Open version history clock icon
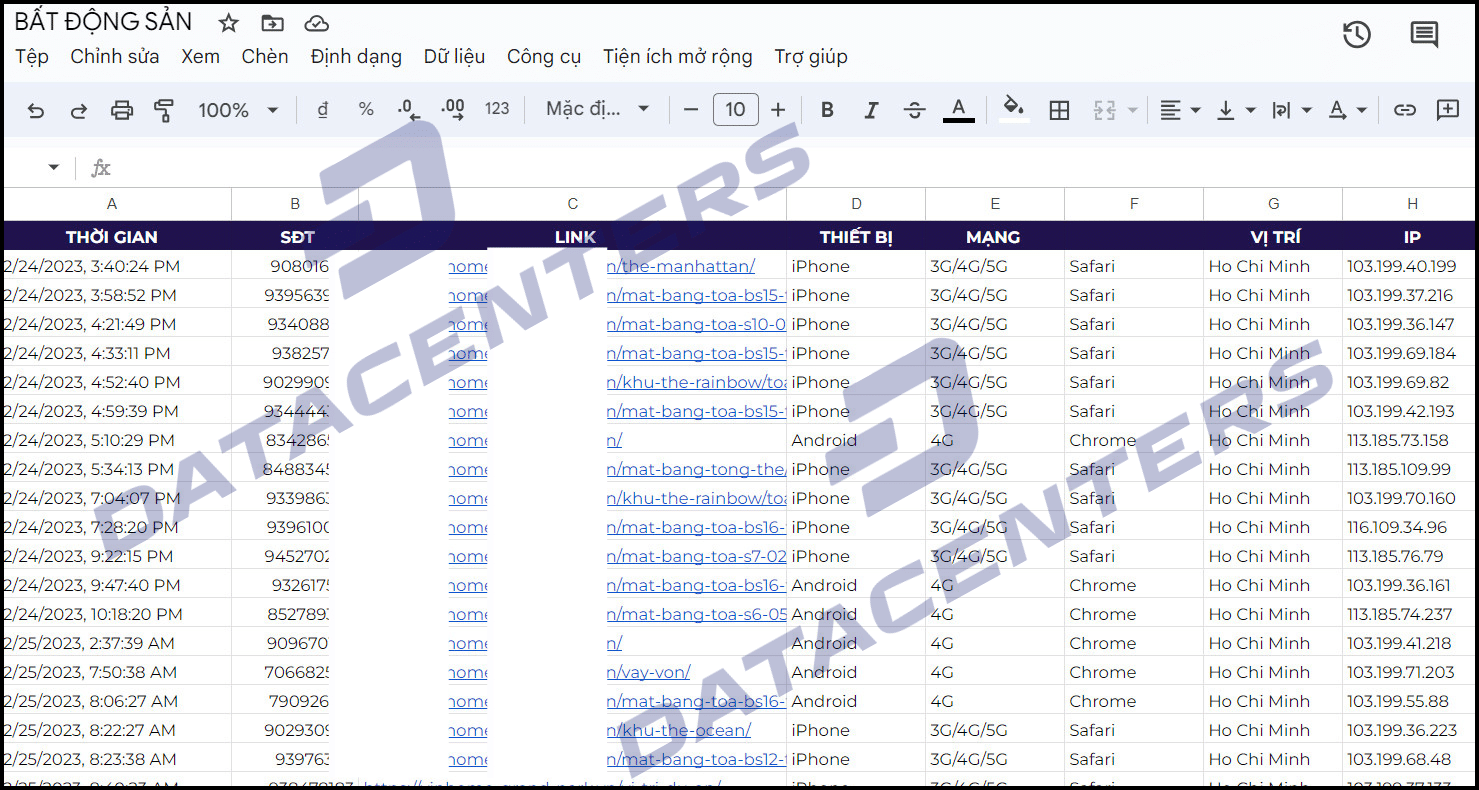The height and width of the screenshot is (790, 1479). 1356,35
